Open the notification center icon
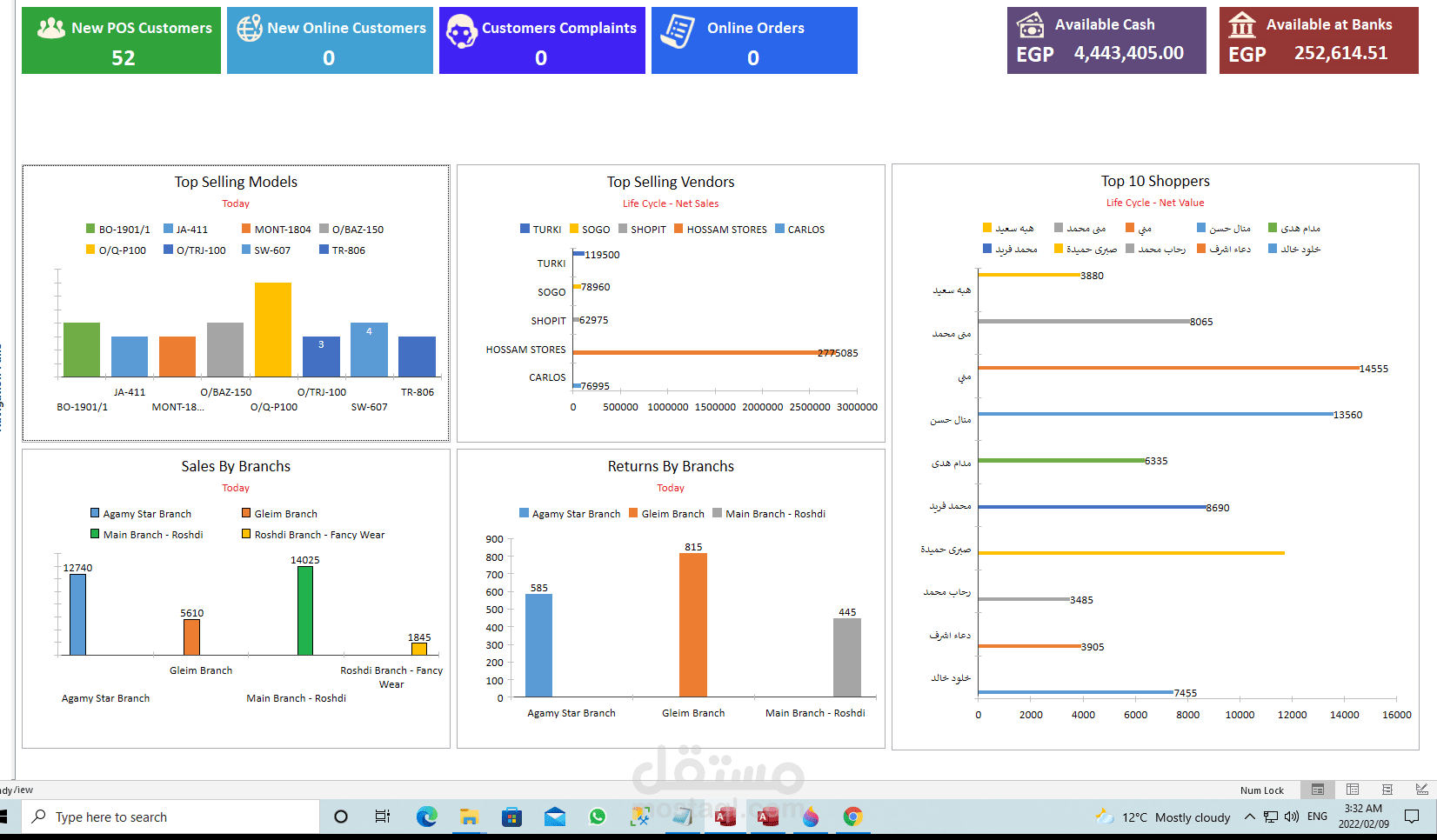The height and width of the screenshot is (840, 1437). (1412, 817)
